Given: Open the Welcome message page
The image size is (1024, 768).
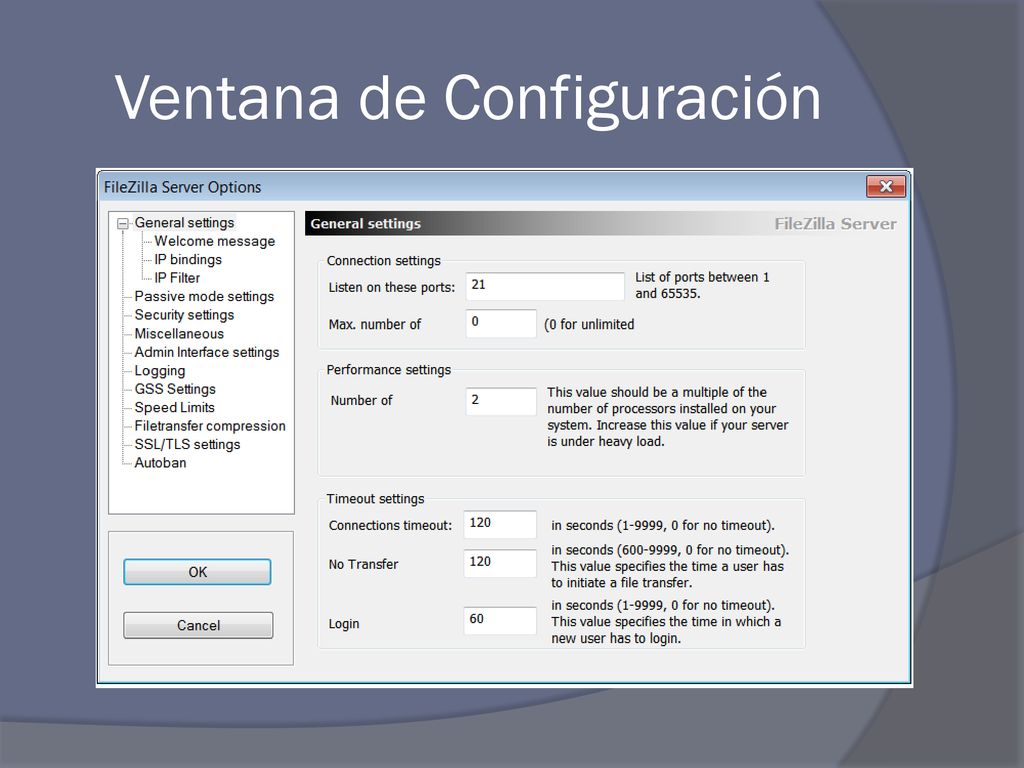Looking at the screenshot, I should 214,241.
